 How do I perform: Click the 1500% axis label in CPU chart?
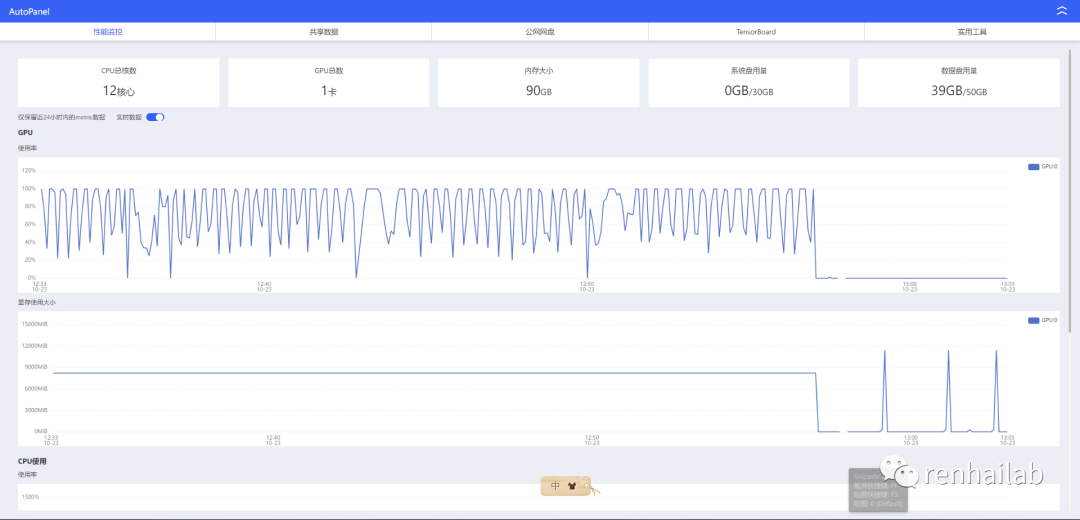pos(30,497)
